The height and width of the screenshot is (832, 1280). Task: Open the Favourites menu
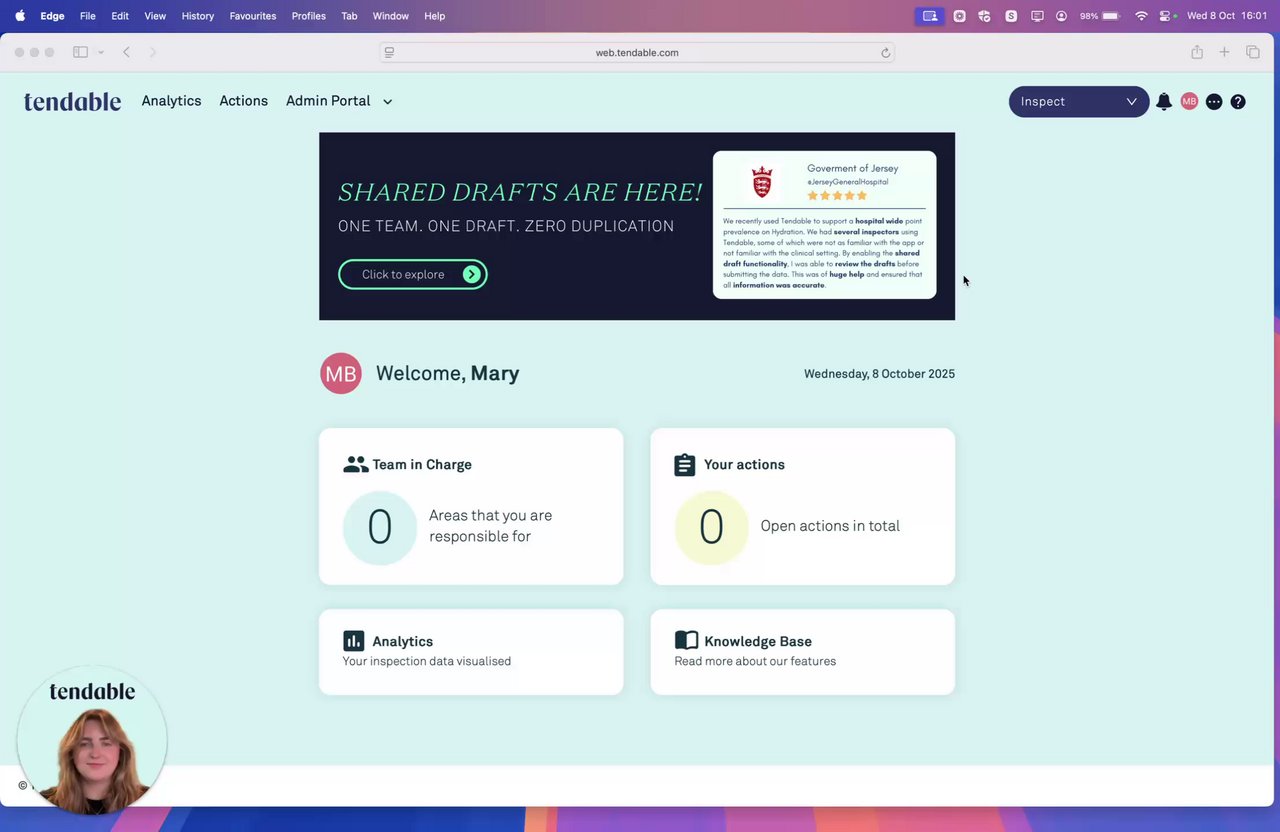click(x=253, y=16)
